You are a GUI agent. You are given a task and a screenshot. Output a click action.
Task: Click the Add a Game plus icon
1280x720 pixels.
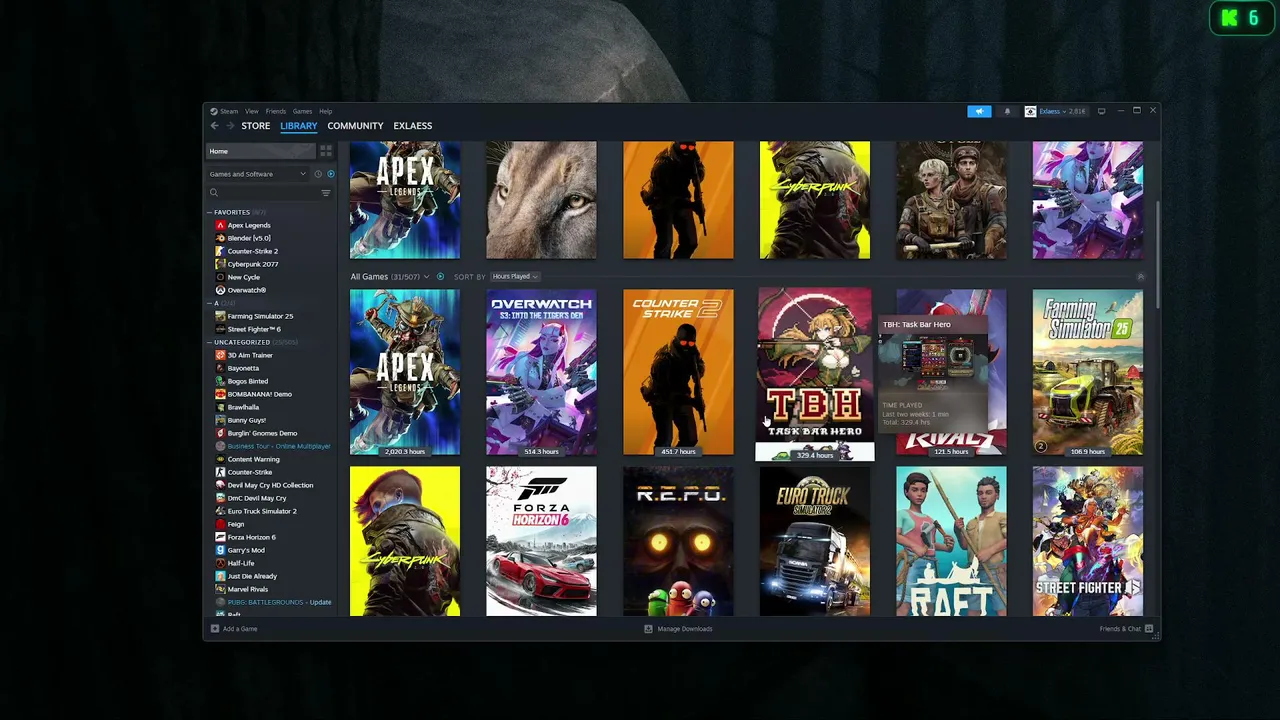(214, 629)
